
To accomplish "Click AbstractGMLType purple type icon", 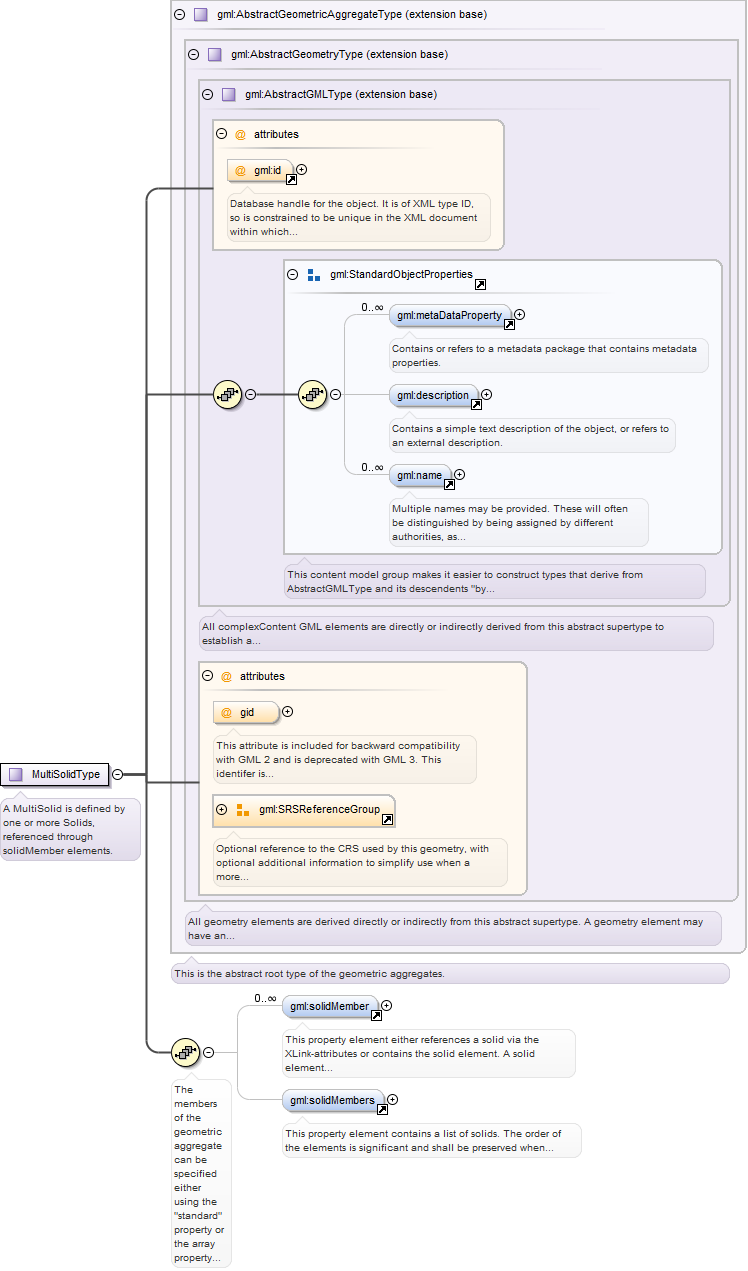I will tap(229, 95).
